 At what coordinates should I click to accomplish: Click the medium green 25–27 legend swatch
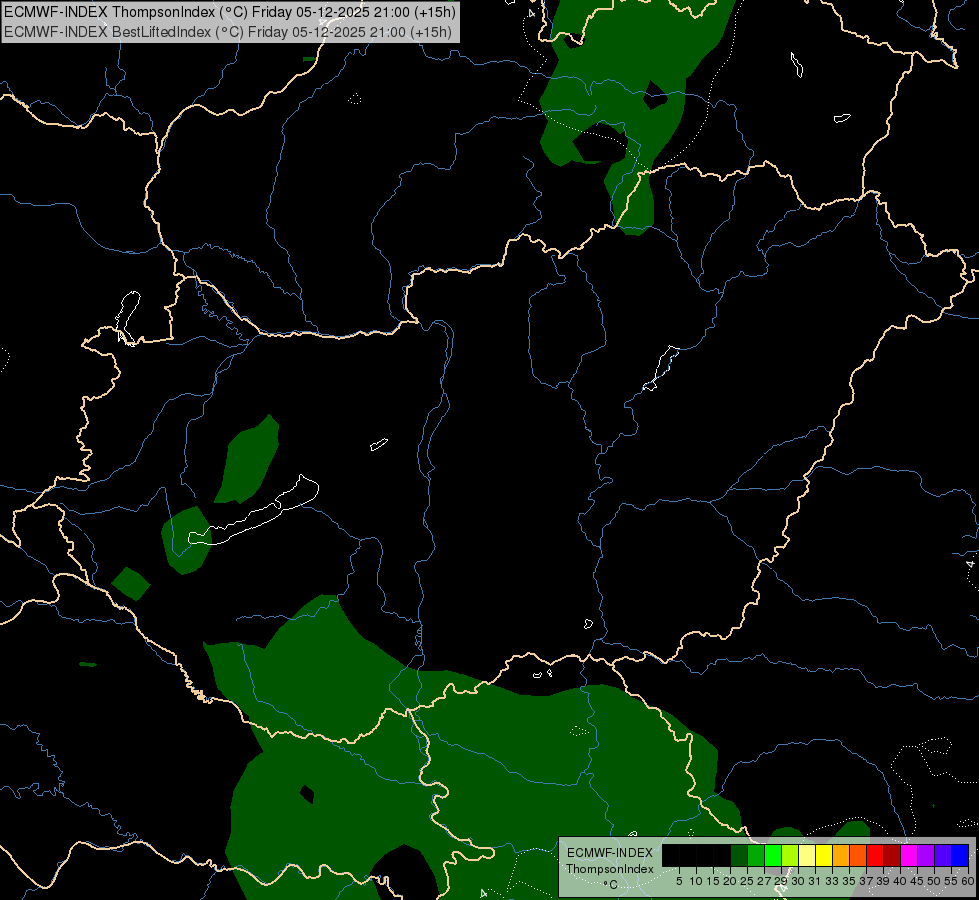click(756, 855)
